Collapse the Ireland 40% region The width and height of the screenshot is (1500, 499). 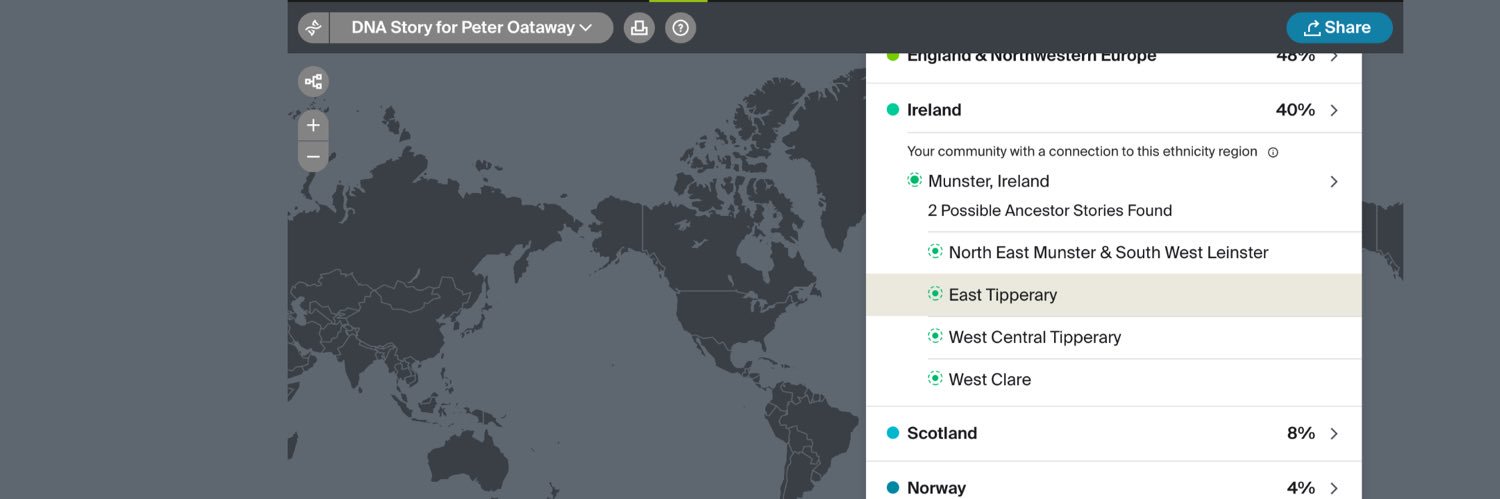1334,110
